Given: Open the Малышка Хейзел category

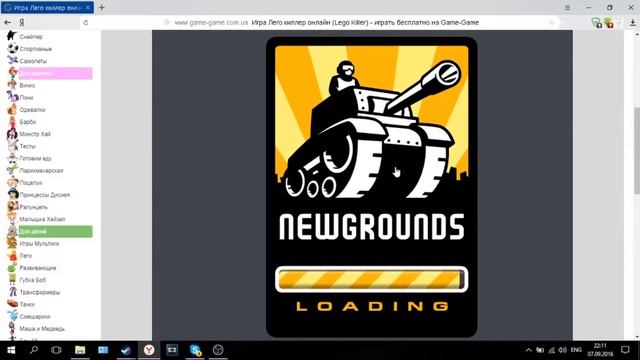Looking at the screenshot, I should click(x=42, y=219).
